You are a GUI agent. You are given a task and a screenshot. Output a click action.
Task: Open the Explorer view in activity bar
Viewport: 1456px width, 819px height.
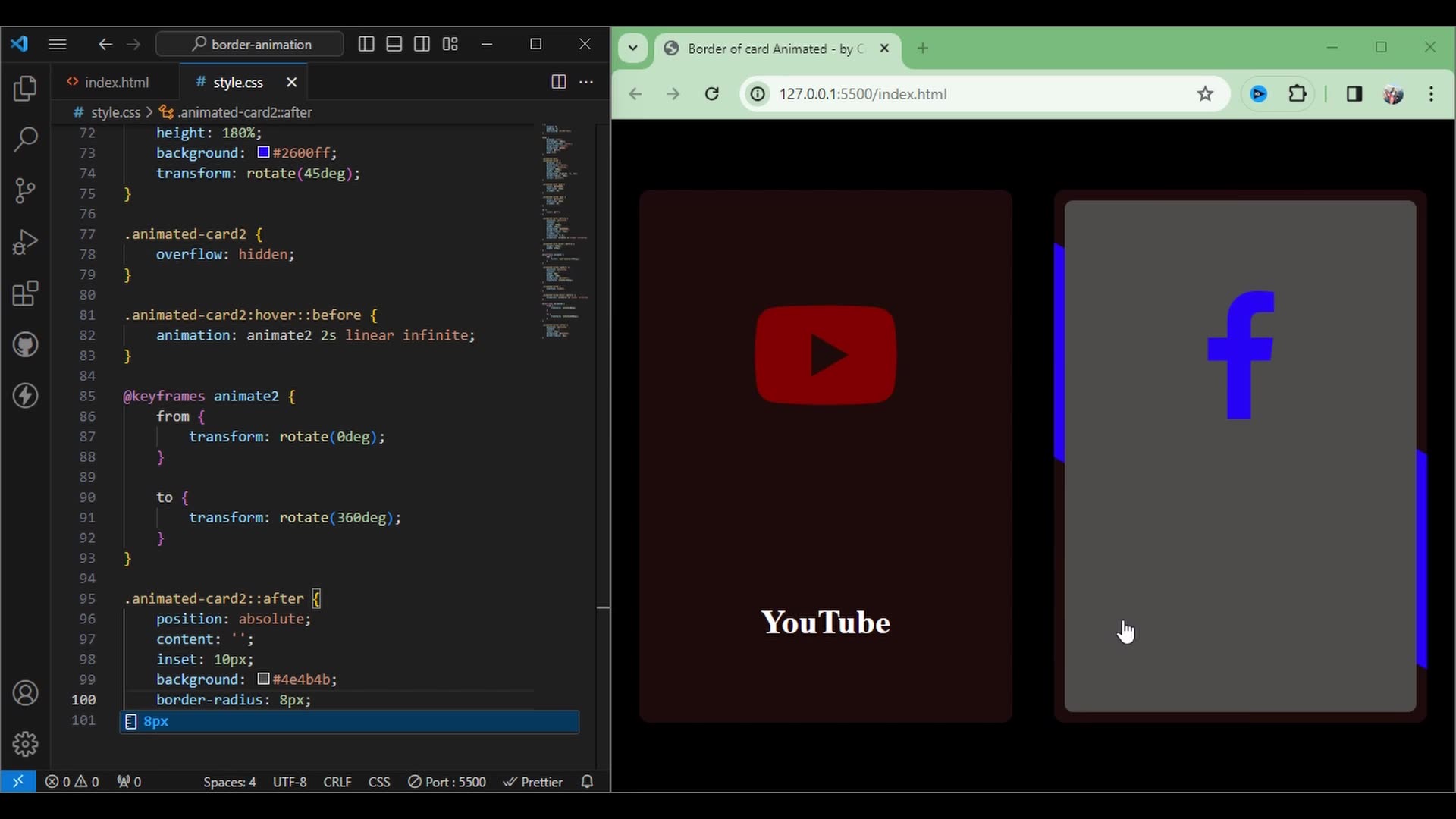[25, 89]
